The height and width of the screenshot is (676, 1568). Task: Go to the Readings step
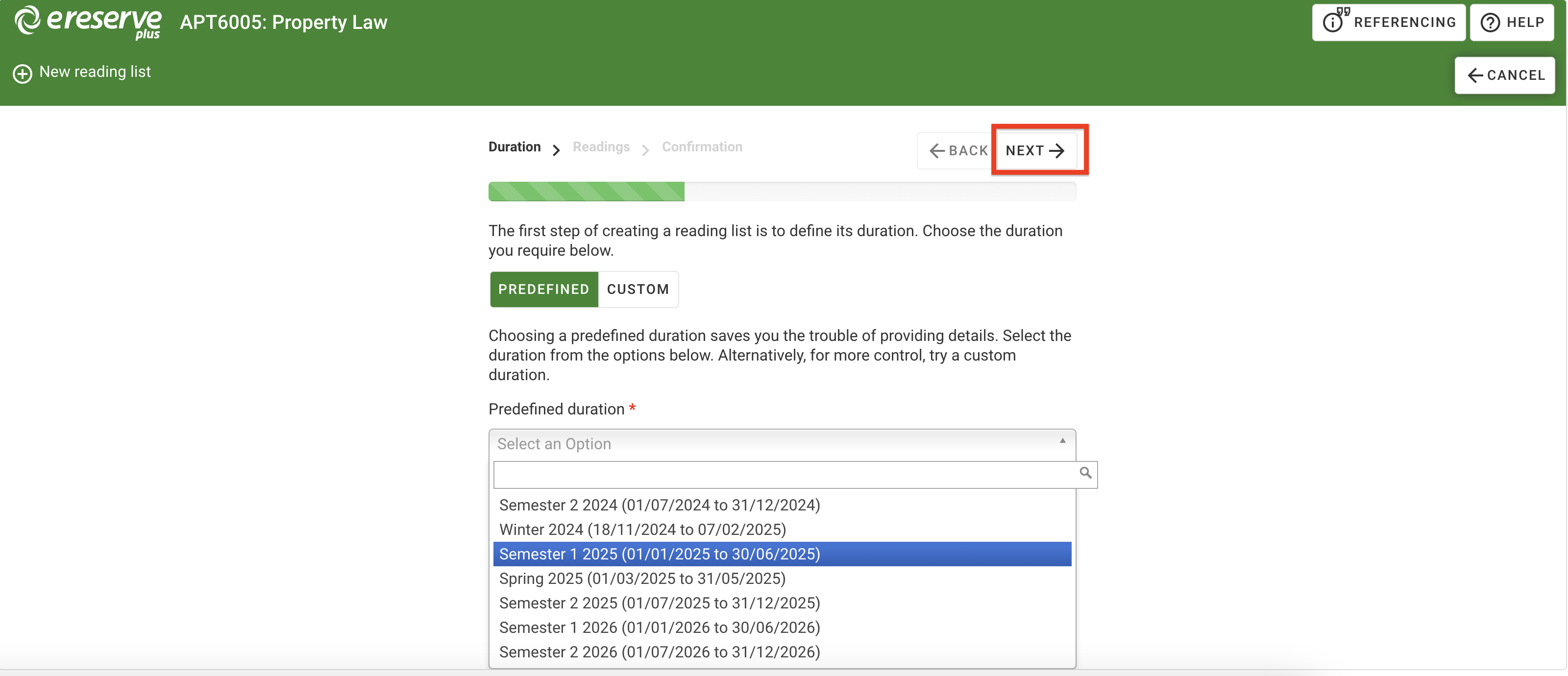(x=601, y=147)
